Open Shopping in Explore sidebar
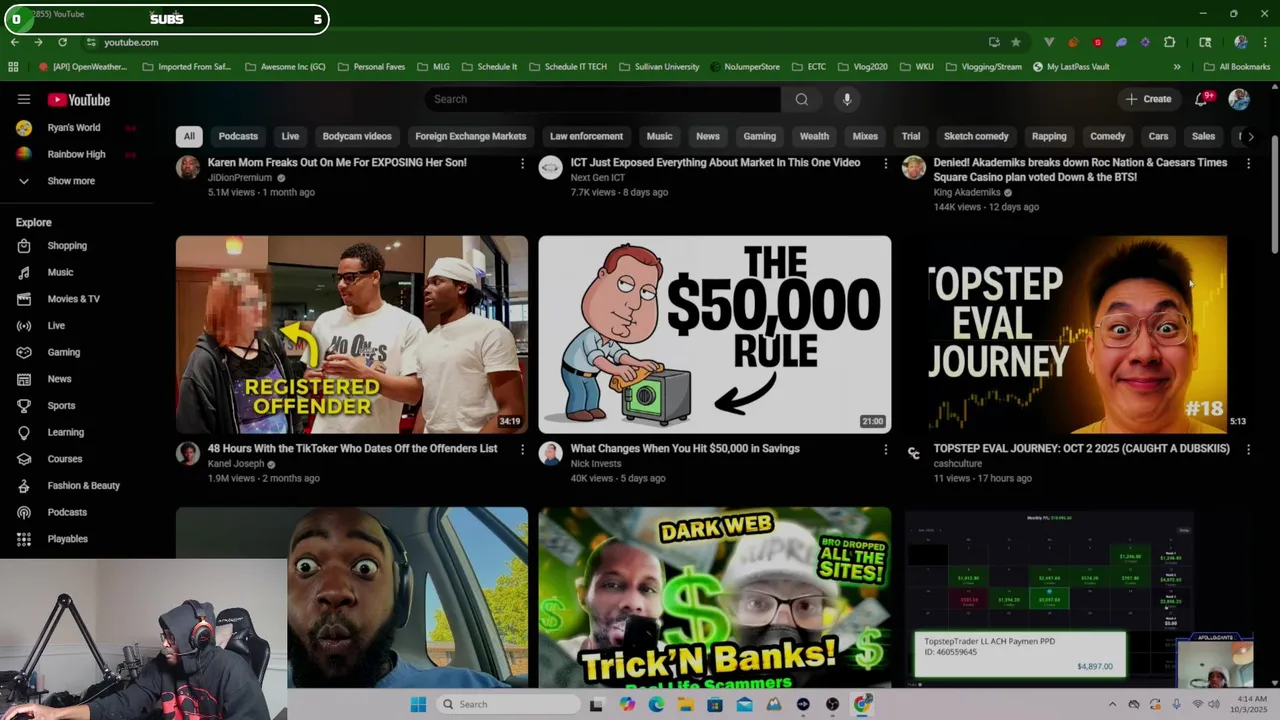Viewport: 1280px width, 720px height. (x=67, y=245)
